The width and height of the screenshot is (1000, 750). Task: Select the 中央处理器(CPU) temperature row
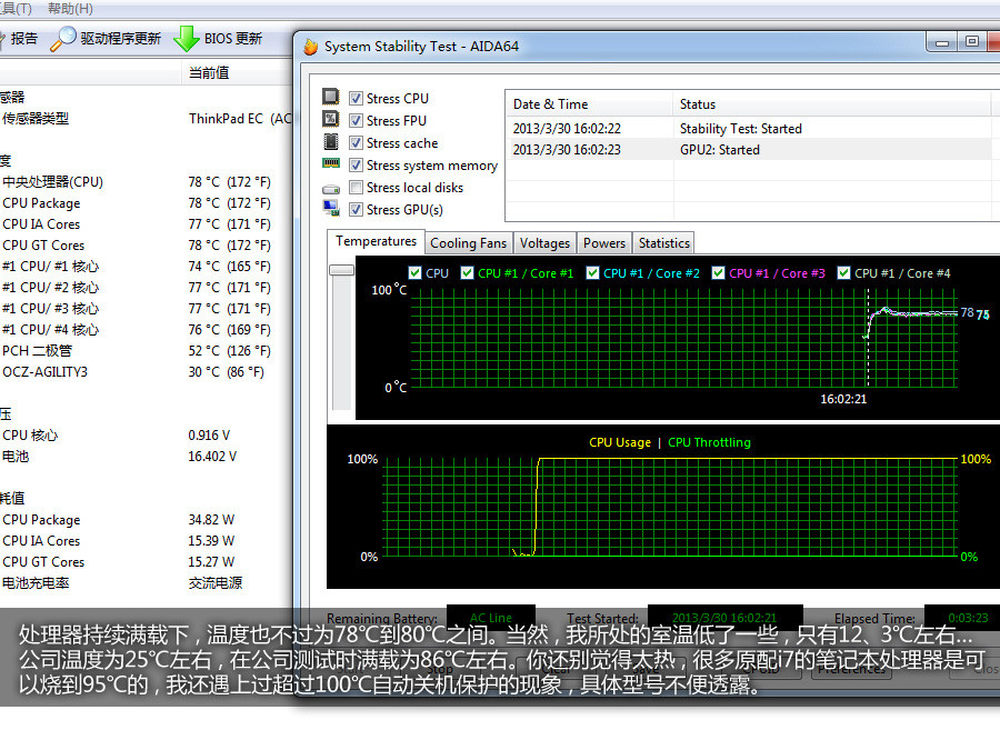point(146,182)
